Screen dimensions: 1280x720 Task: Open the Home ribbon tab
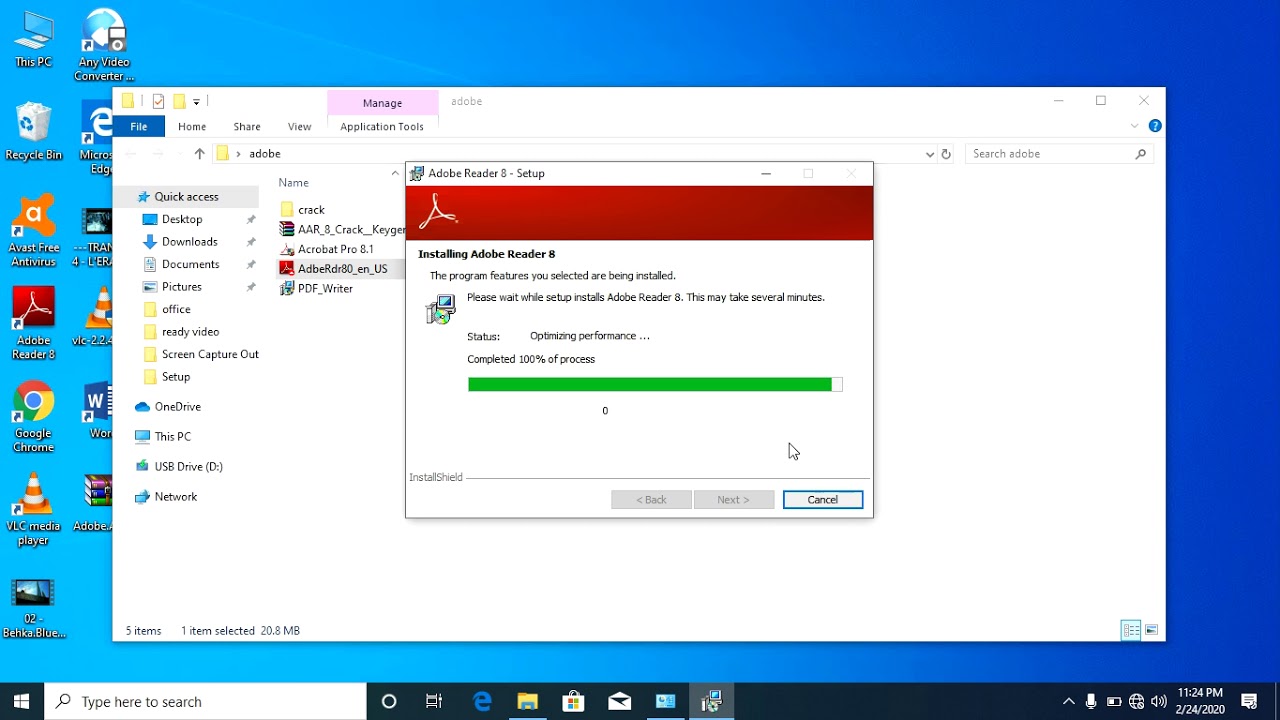click(x=192, y=127)
